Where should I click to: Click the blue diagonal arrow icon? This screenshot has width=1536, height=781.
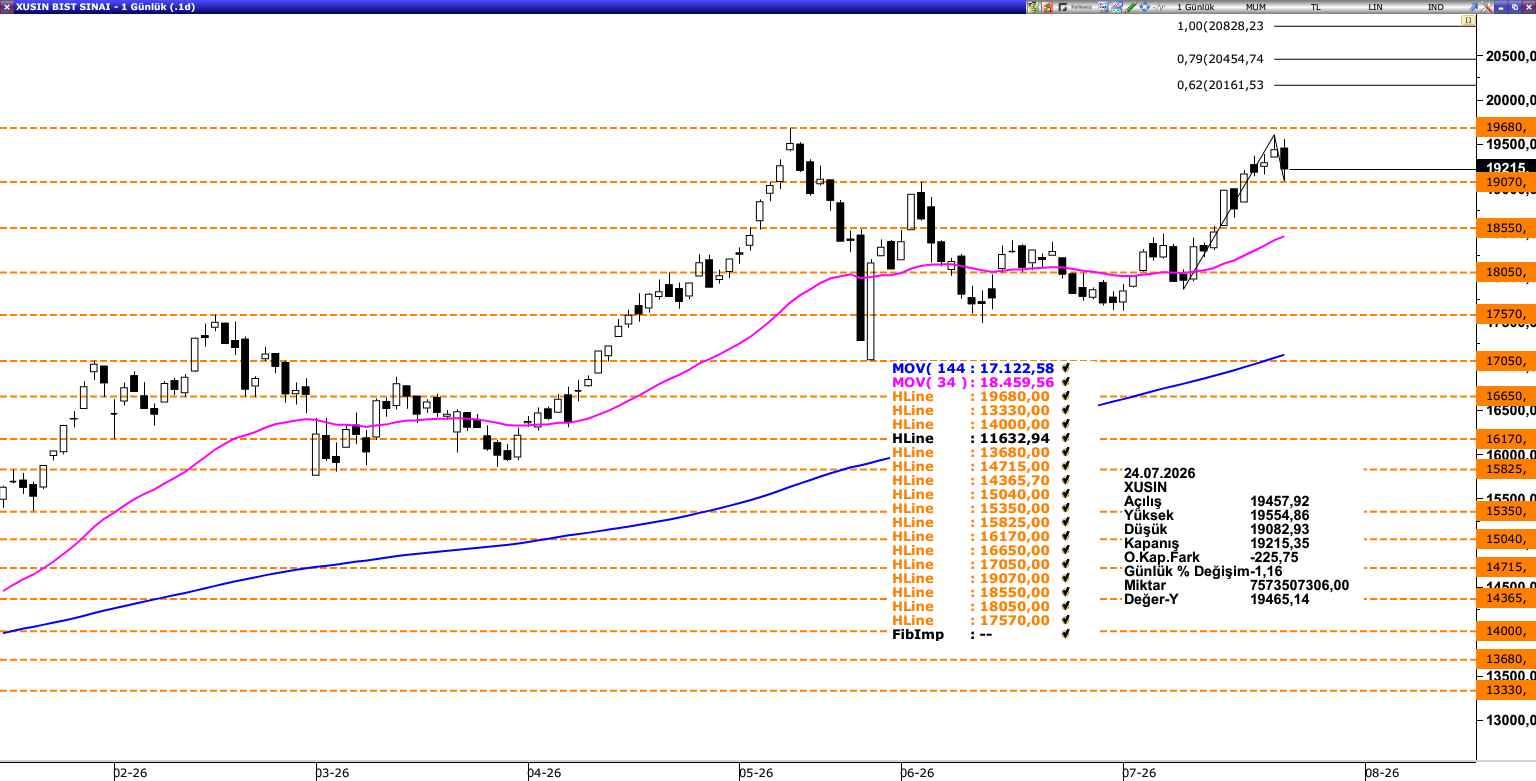(x=1474, y=7)
